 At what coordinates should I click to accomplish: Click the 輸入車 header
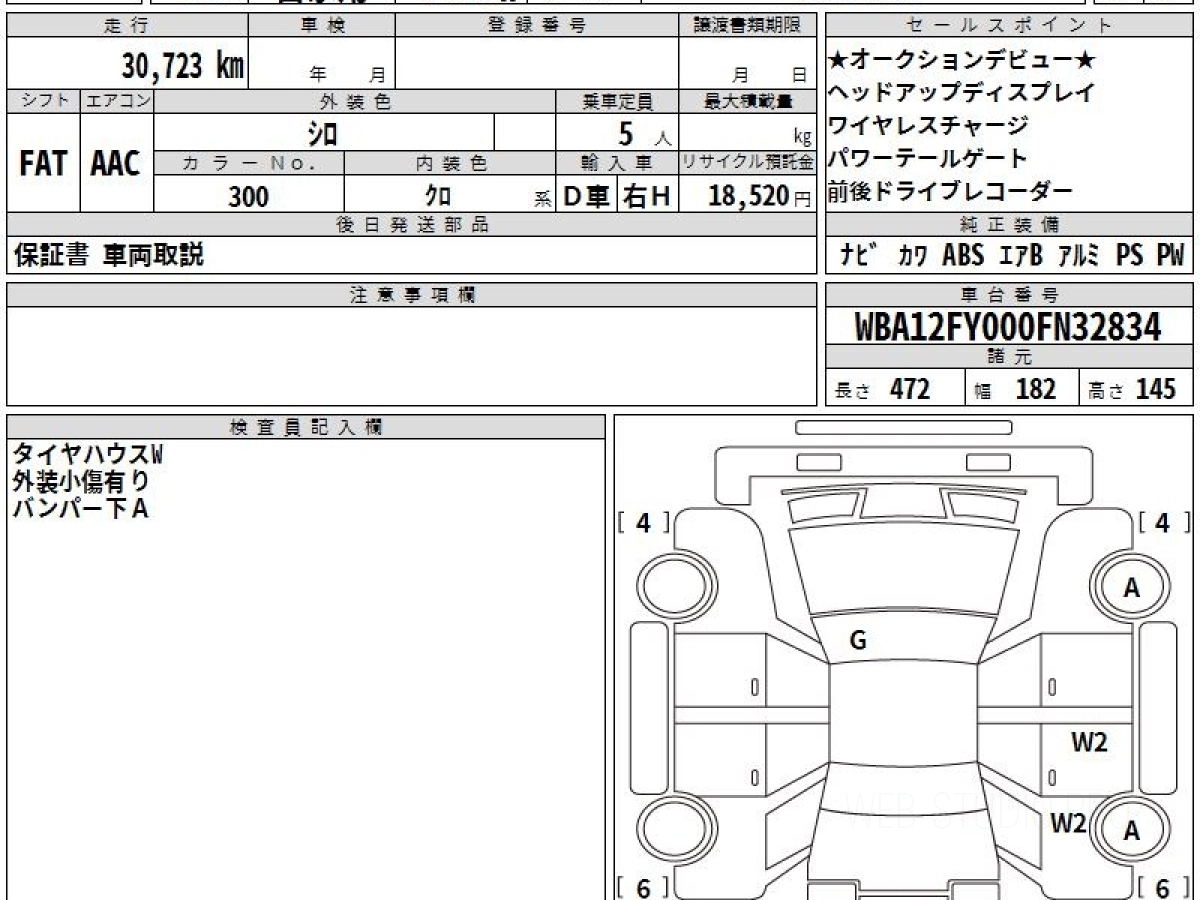click(x=617, y=162)
